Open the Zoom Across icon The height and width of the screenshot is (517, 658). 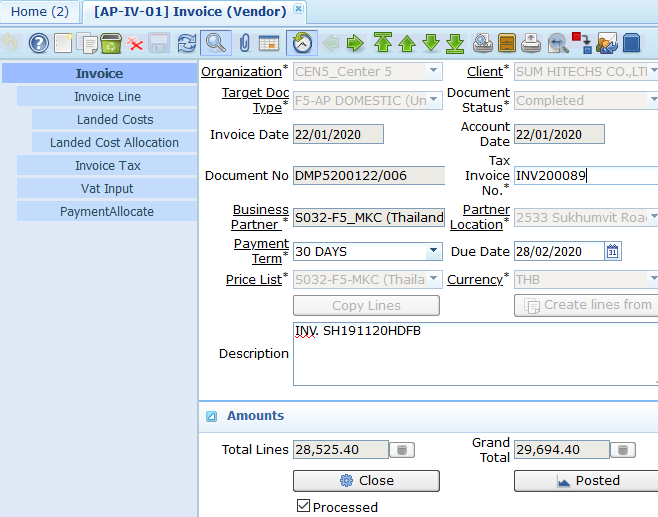[x=558, y=43]
